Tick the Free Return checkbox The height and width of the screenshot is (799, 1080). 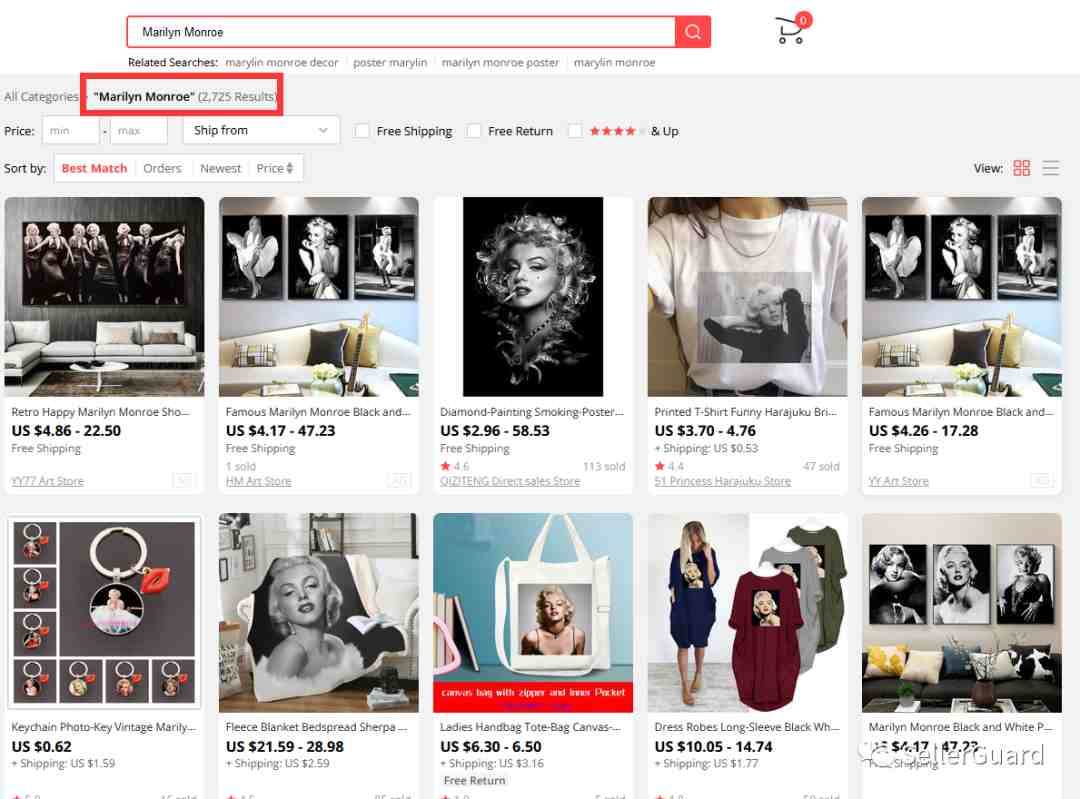(x=473, y=131)
